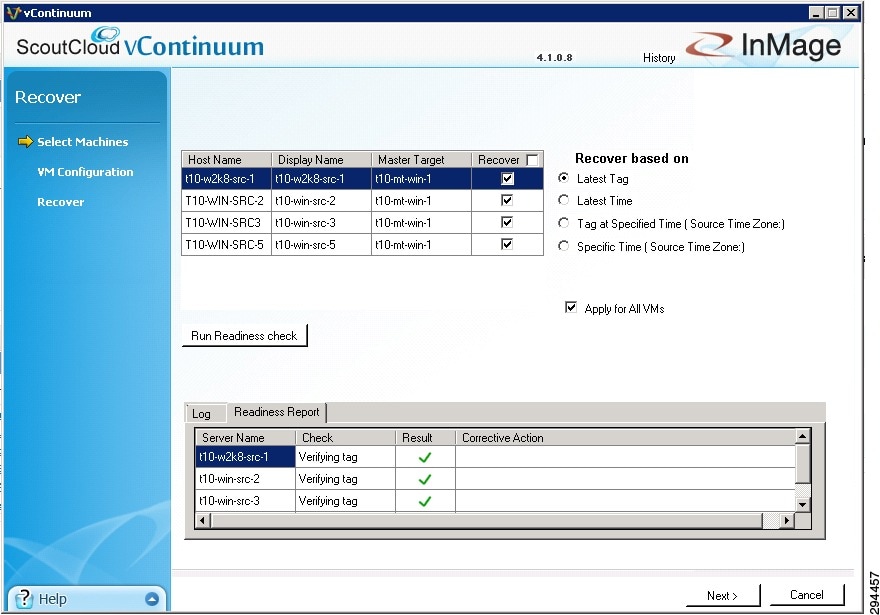Click the report scroll left arrow

click(203, 521)
